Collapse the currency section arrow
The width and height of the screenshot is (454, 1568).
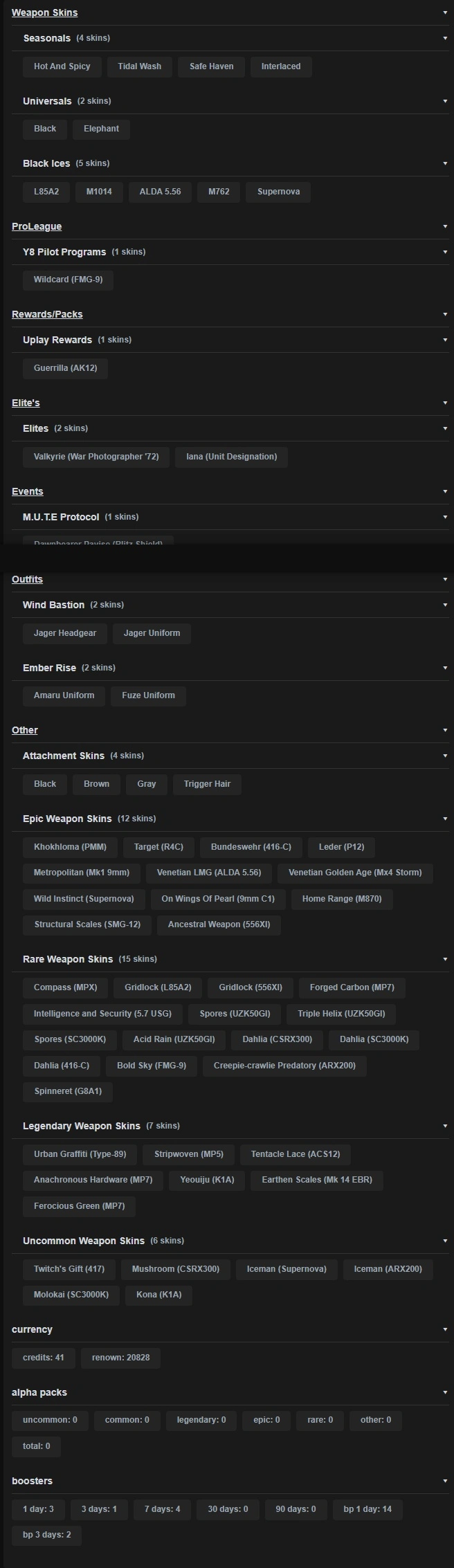[445, 1329]
